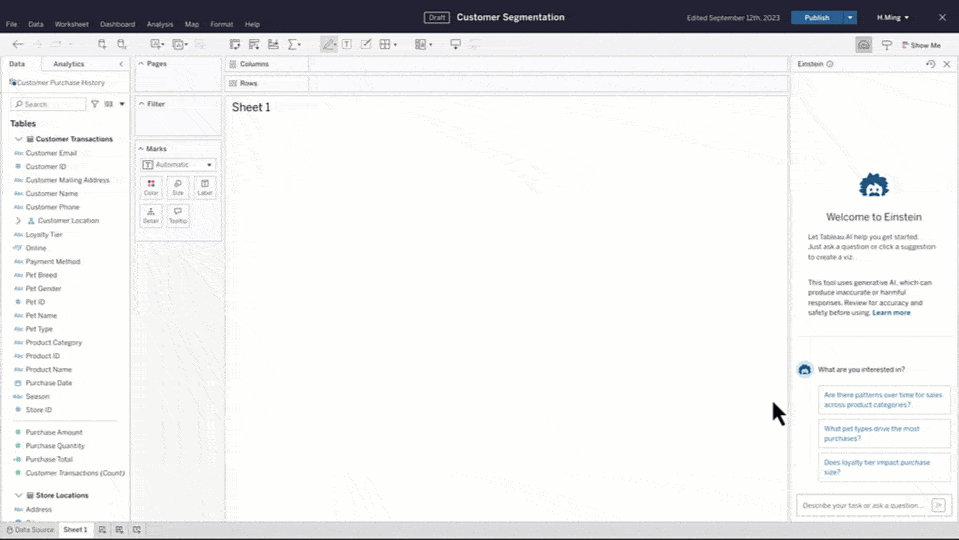
Task: Open the Show Me panel
Action: [x=921, y=45]
